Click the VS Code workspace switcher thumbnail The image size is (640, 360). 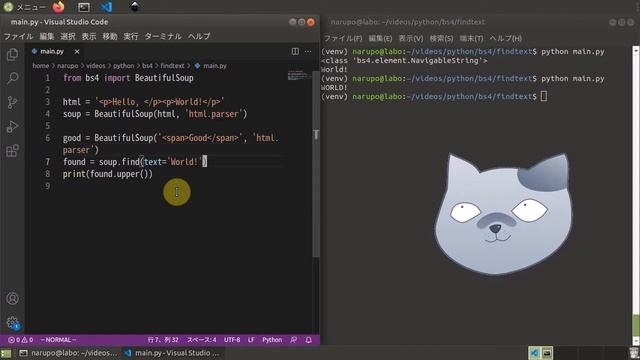tap(534, 353)
